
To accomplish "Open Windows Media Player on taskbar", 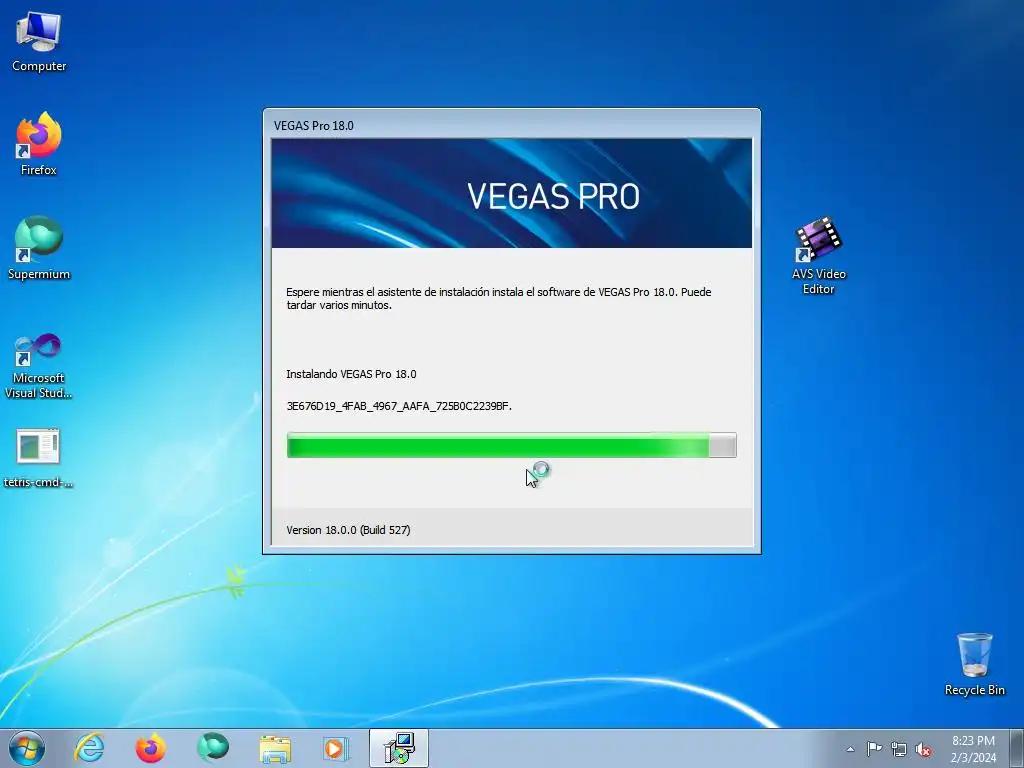I will pos(336,748).
